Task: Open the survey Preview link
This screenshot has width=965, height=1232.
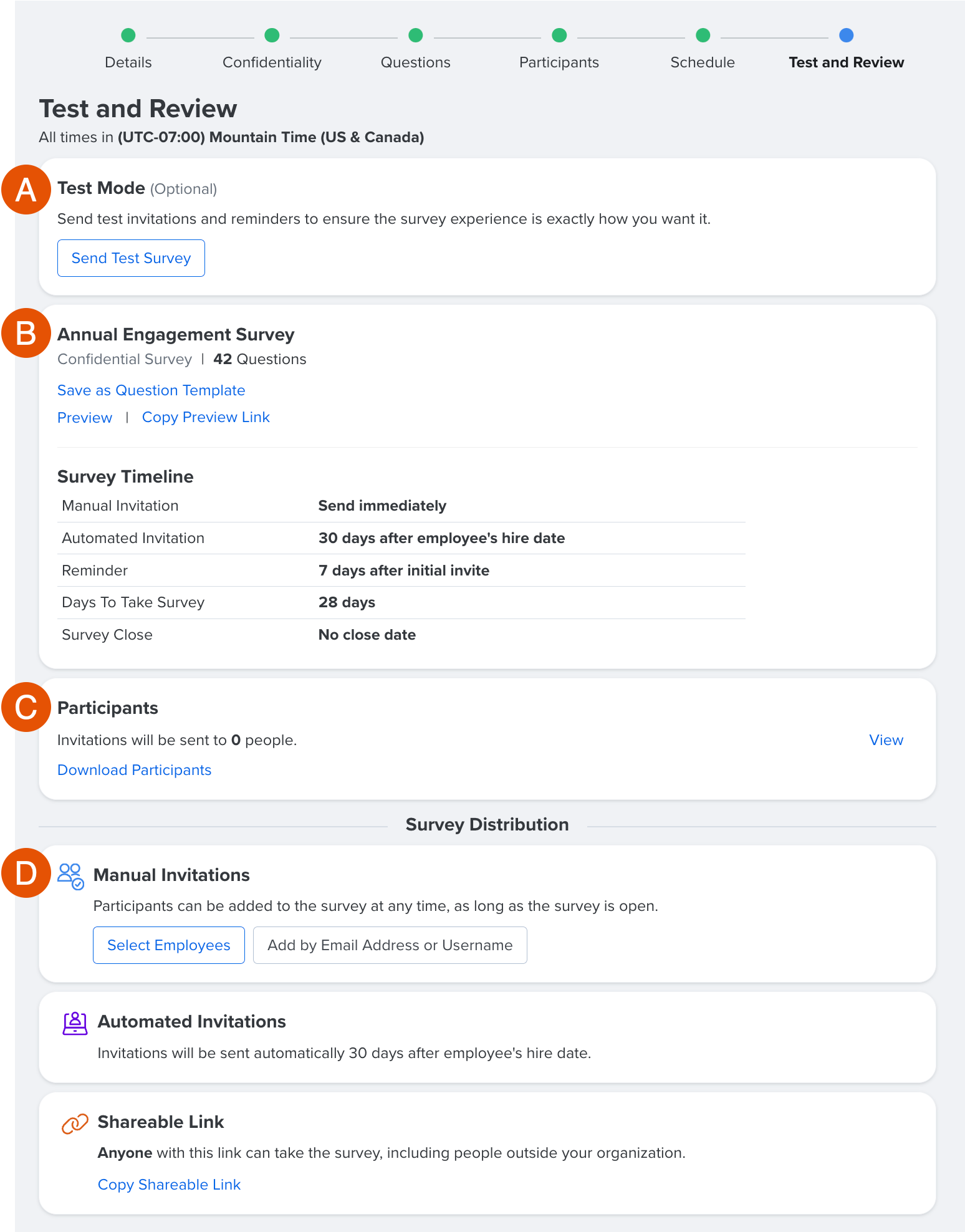Action: [85, 418]
